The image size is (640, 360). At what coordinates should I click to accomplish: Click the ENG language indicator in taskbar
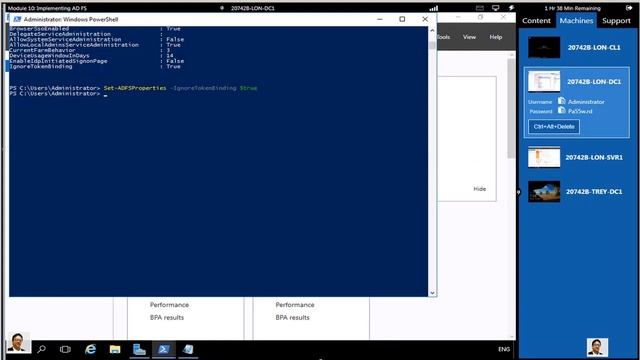504,349
